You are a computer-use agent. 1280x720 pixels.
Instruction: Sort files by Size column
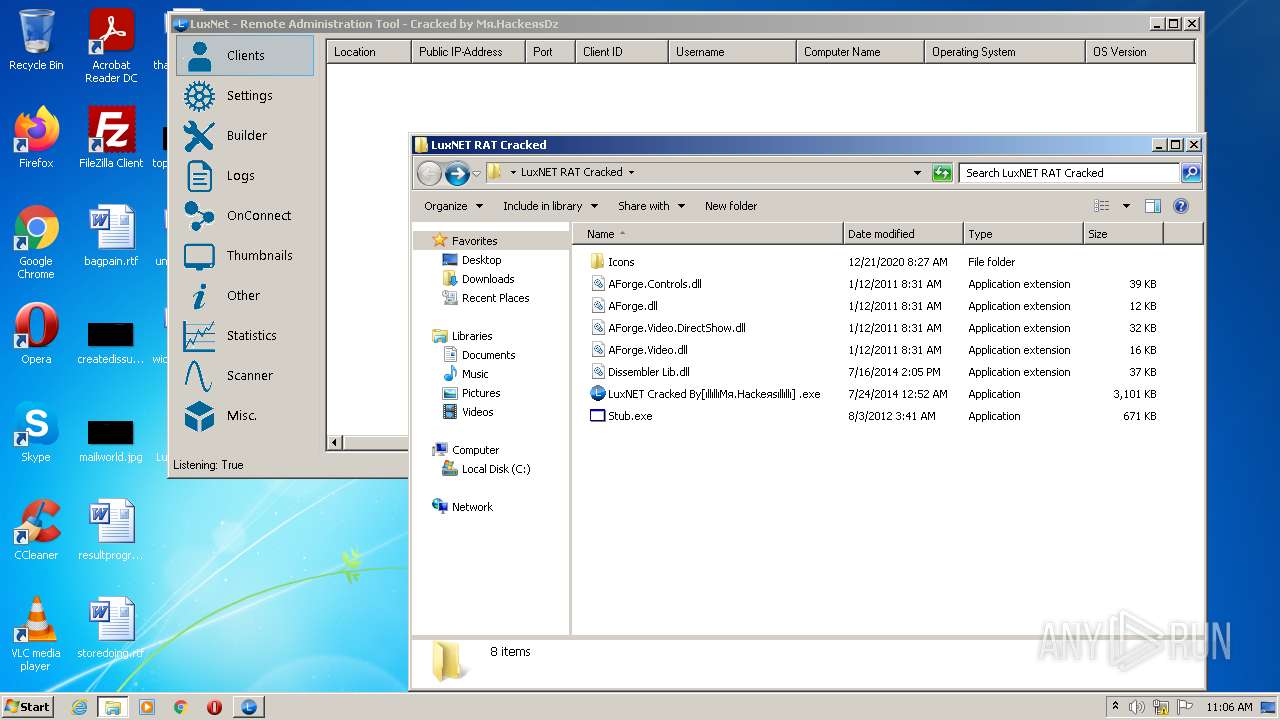(x=1123, y=234)
